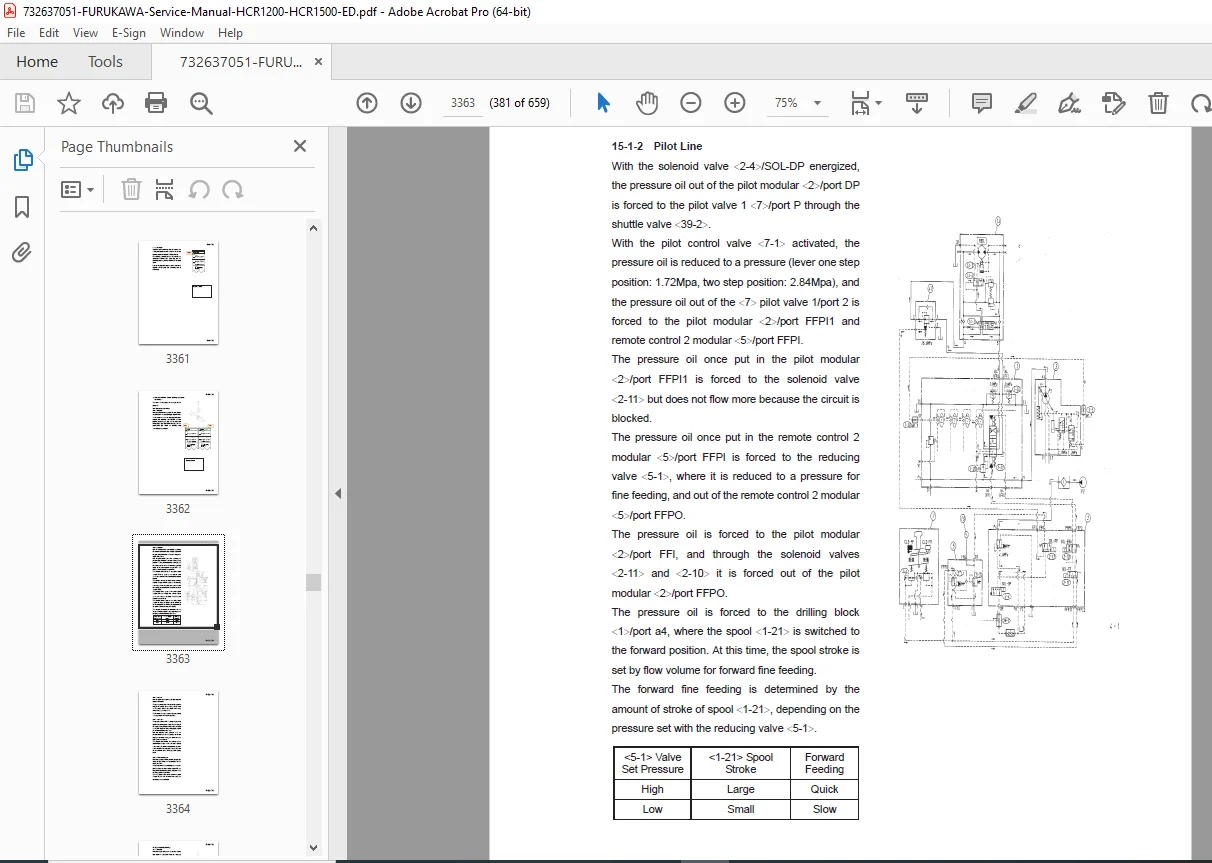The width and height of the screenshot is (1212, 863).
Task: Switch to the Tools tab
Action: click(105, 62)
